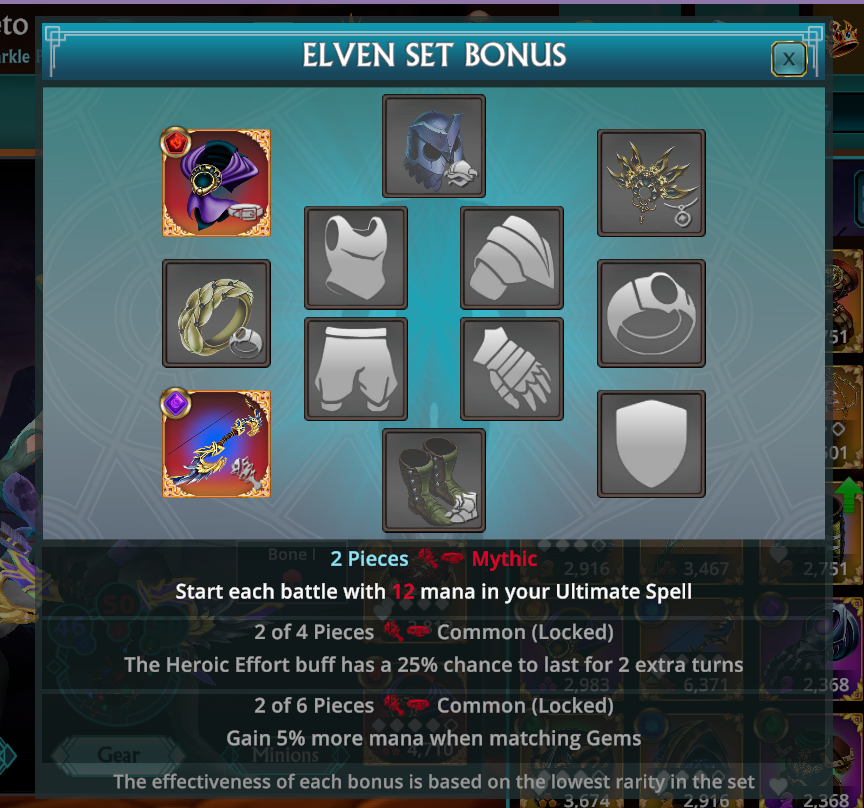Select the 2 of 6 Pieces locked bonus
864x808 pixels.
[434, 722]
